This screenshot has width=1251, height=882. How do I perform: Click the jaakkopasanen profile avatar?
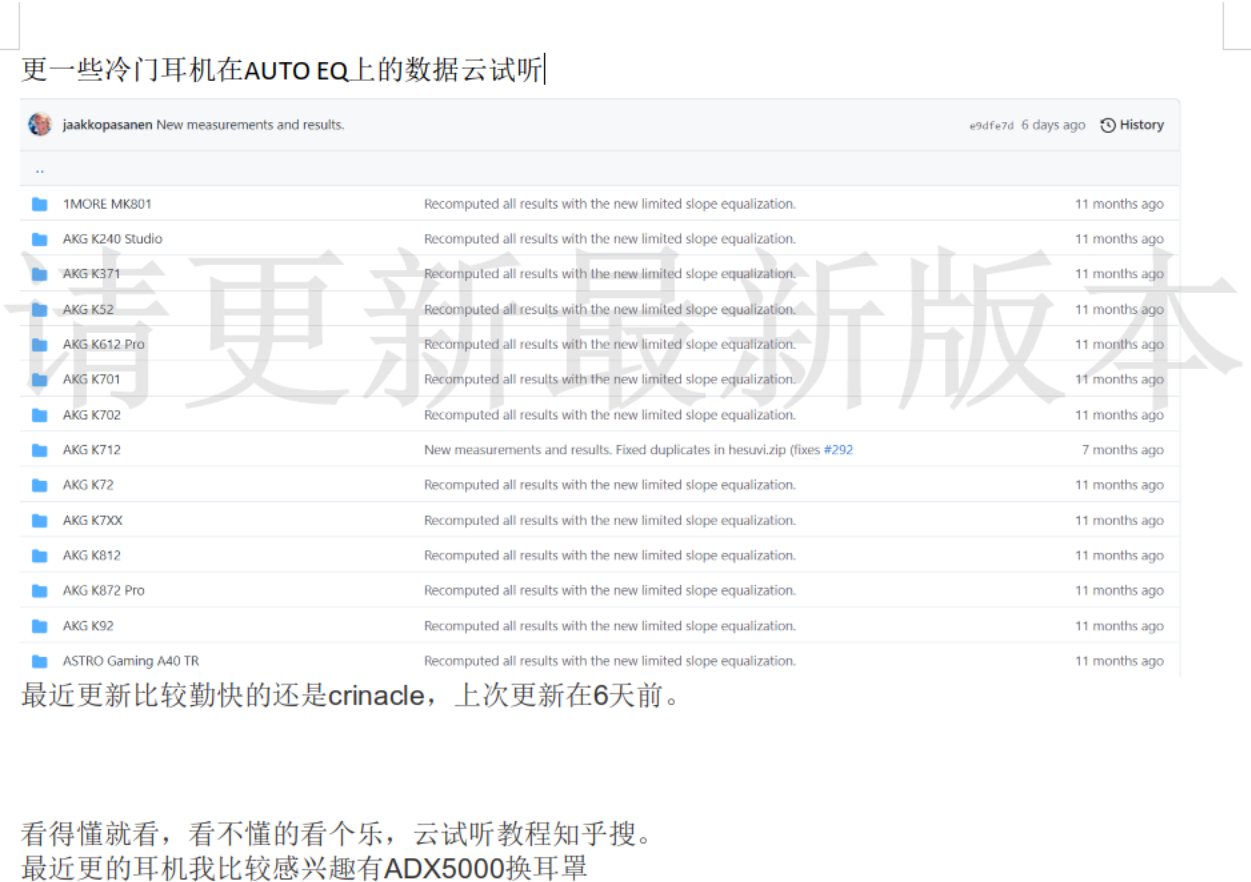coord(40,125)
